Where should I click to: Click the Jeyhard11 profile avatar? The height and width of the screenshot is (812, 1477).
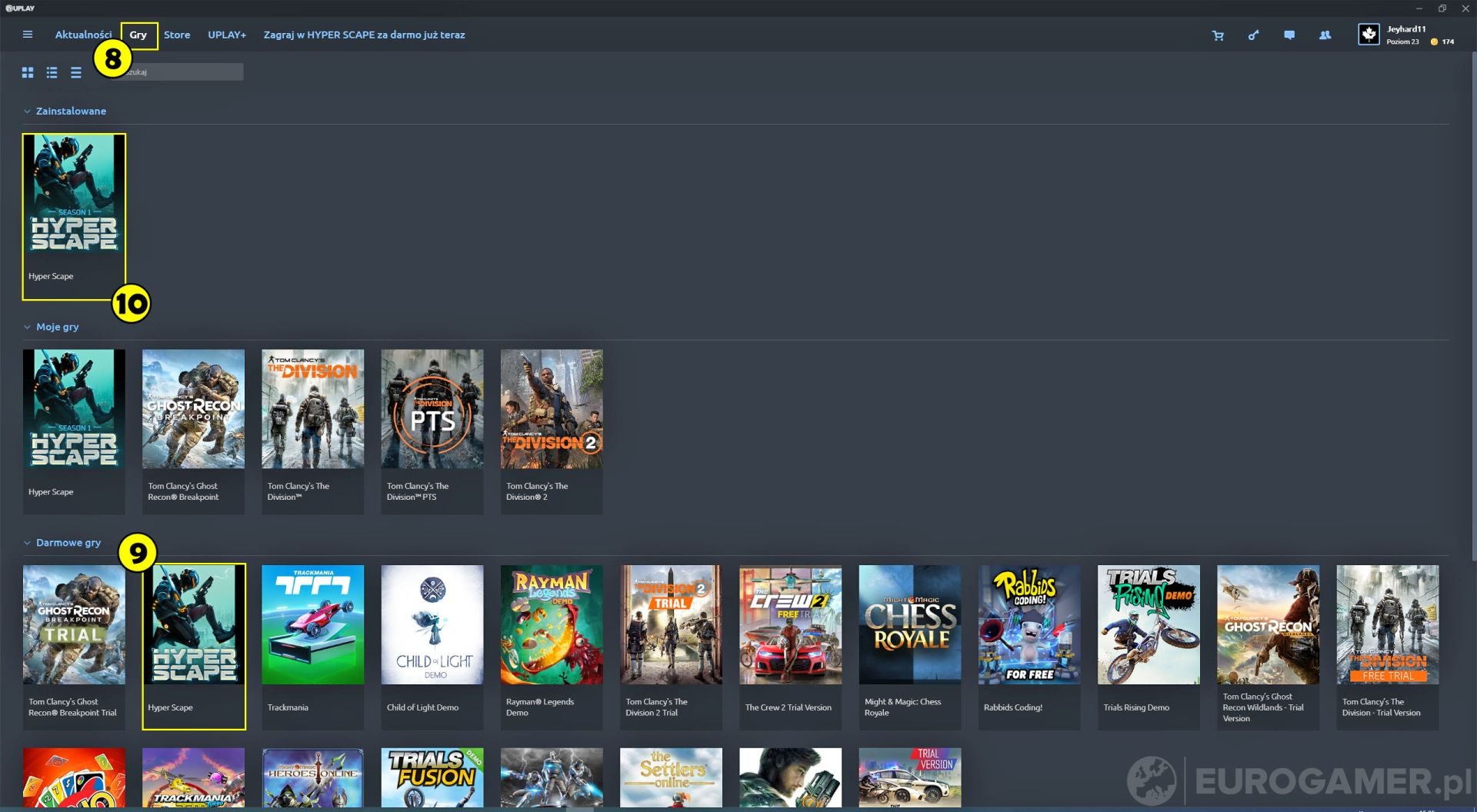1369,35
